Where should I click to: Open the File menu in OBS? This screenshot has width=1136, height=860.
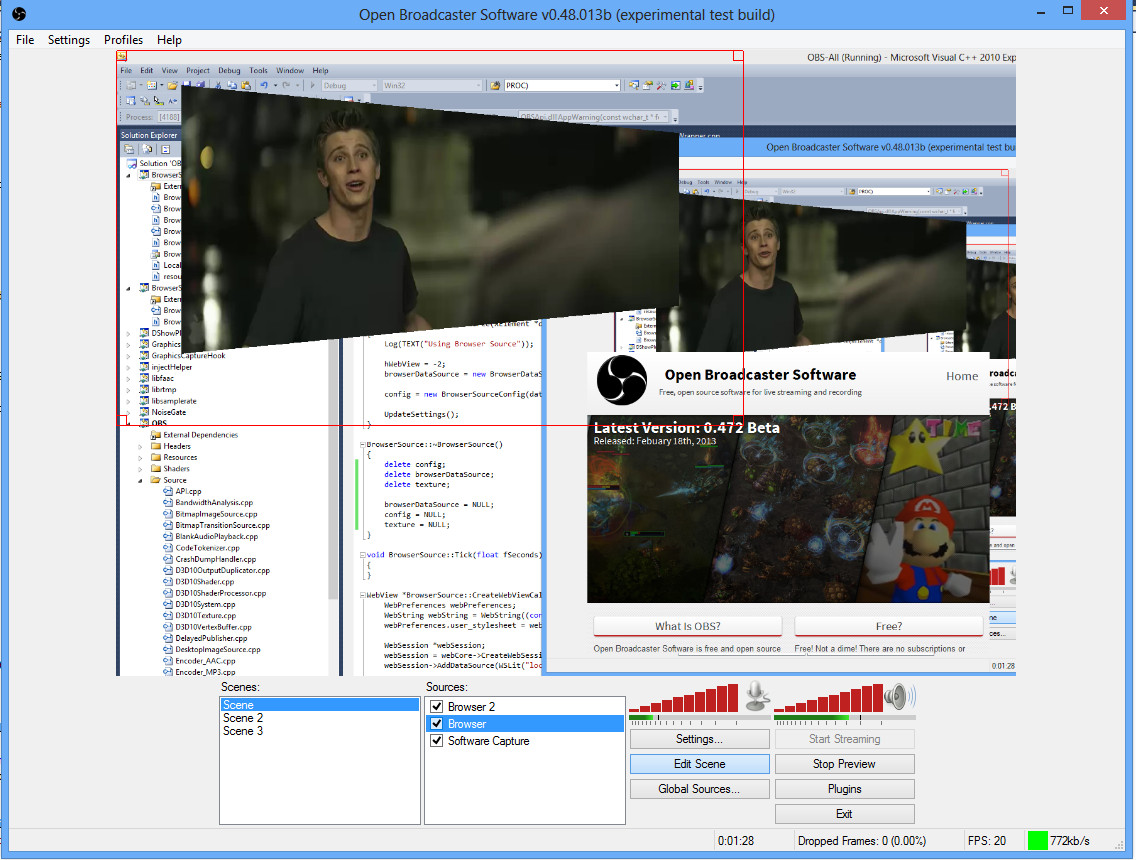point(25,40)
